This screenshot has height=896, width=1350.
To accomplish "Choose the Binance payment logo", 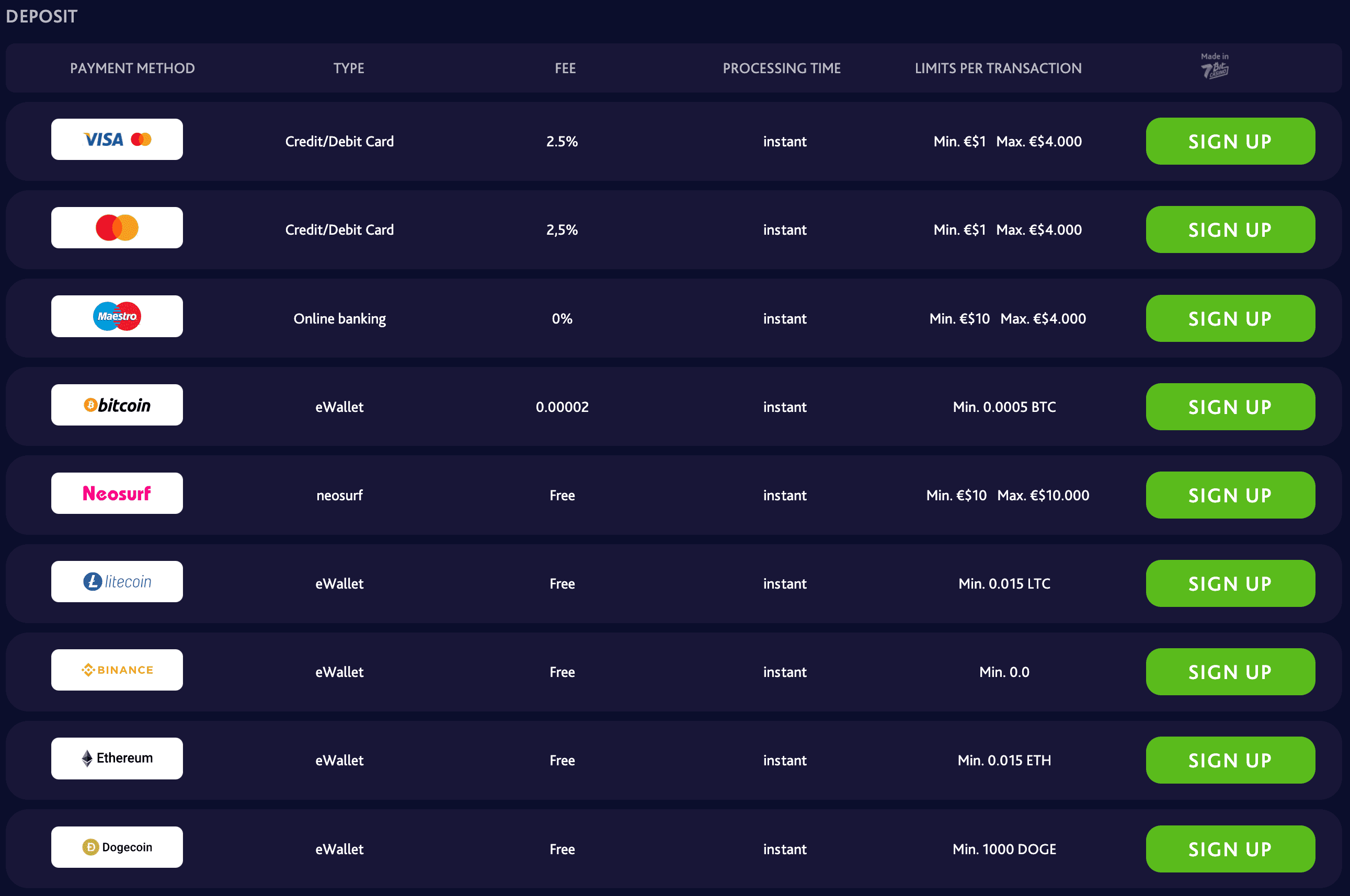I will coord(117,670).
